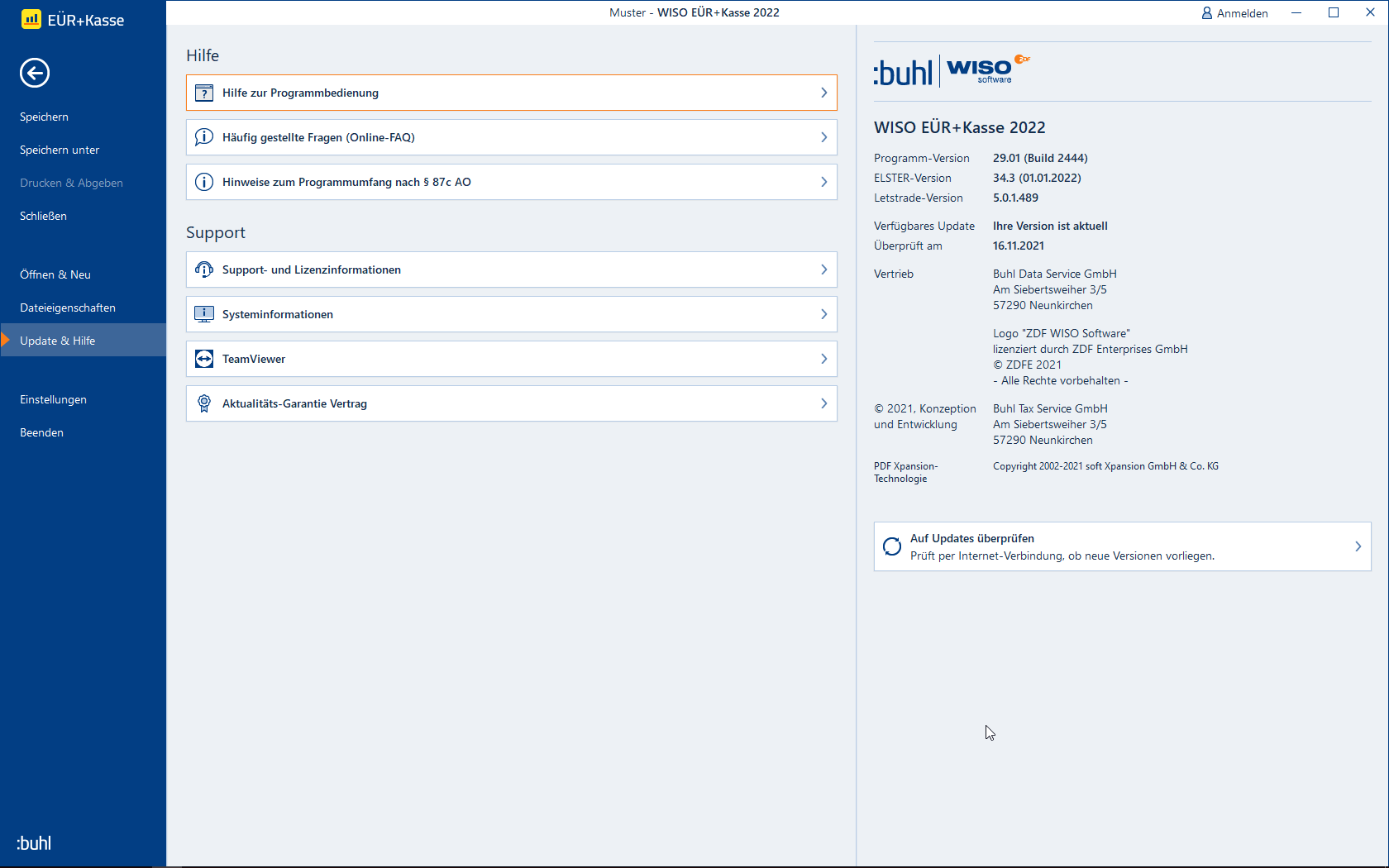The image size is (1389, 868).
Task: Select Drucken & Abgeben in the sidebar
Action: pos(83,183)
